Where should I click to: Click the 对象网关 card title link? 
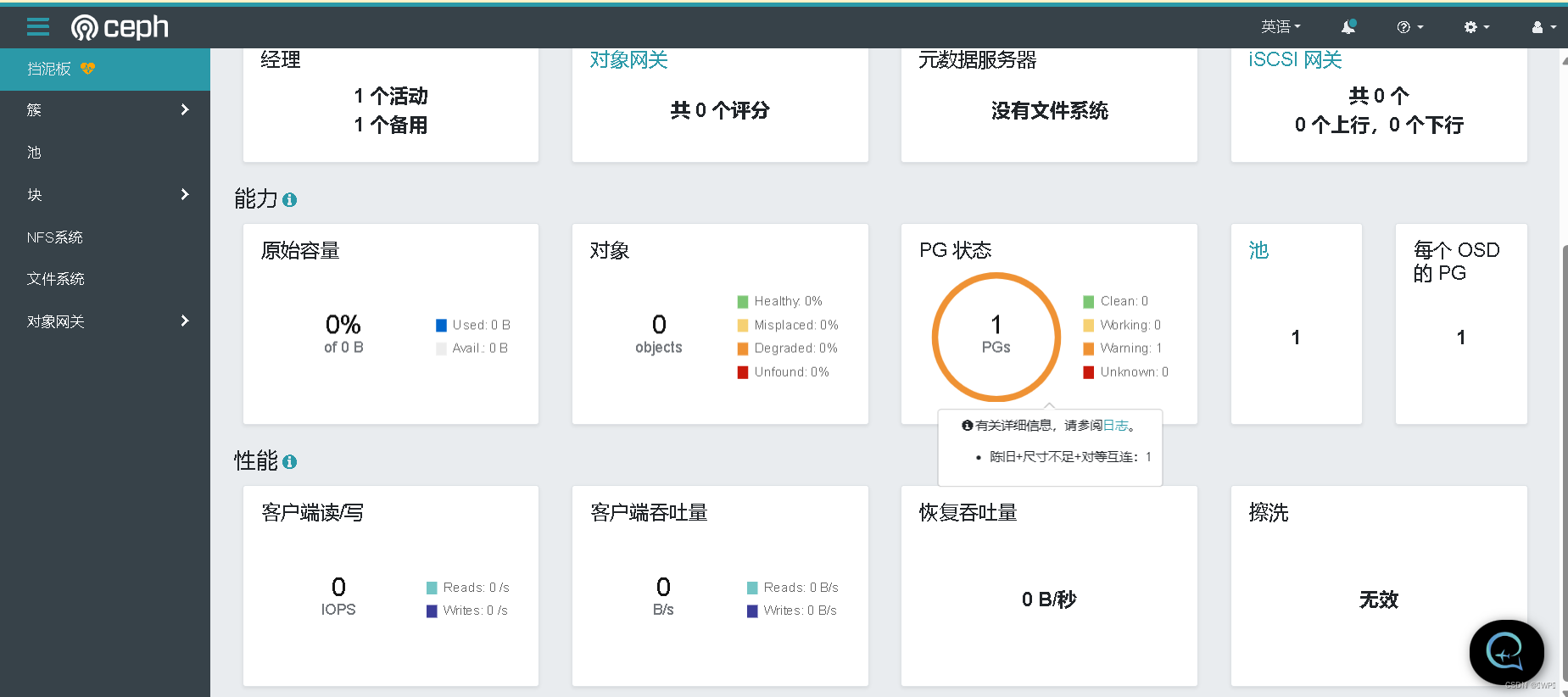tap(629, 59)
